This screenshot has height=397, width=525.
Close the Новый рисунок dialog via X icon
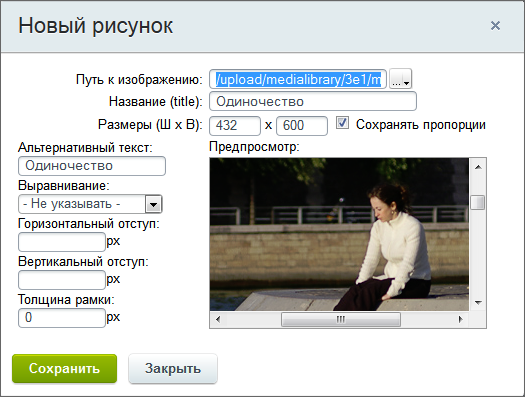[x=495, y=25]
